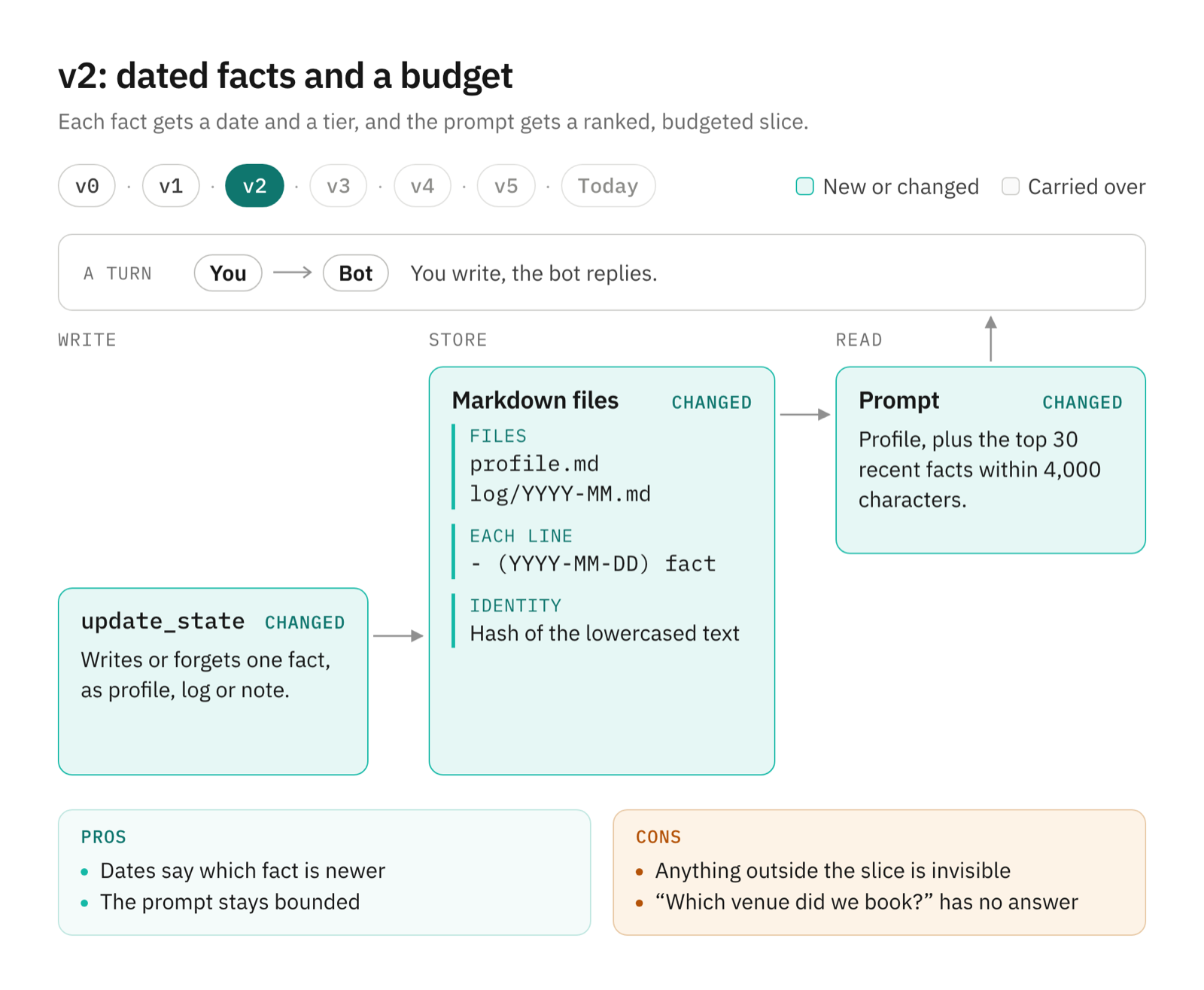This screenshot has height=990, width=1204.
Task: Select the v1 version tab
Action: click(x=171, y=186)
